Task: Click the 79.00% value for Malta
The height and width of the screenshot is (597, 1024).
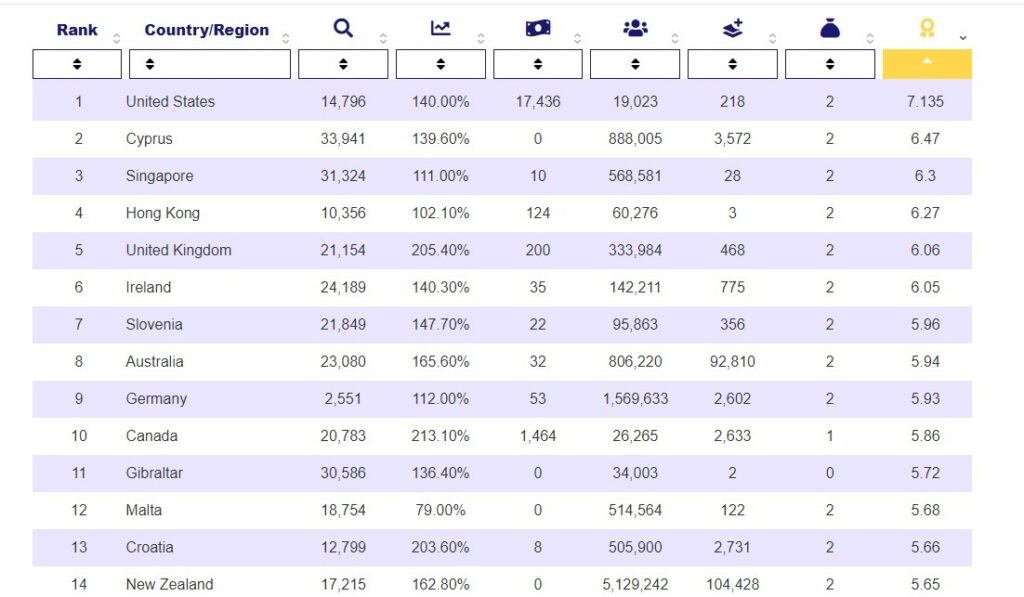Action: point(440,510)
